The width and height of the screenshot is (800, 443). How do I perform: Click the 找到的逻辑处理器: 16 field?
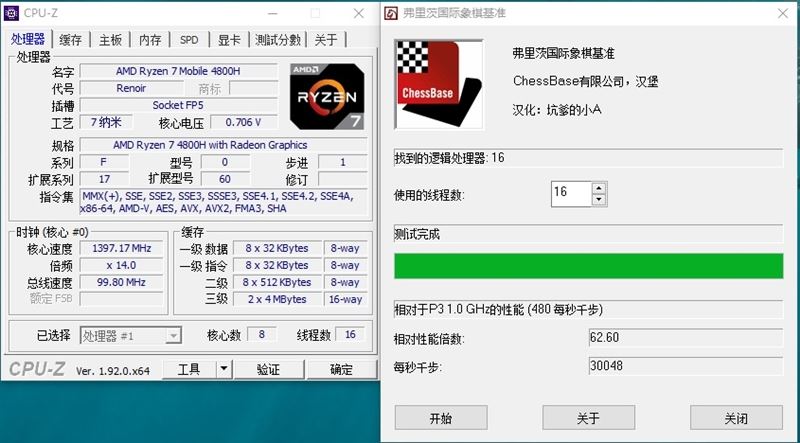(588, 158)
